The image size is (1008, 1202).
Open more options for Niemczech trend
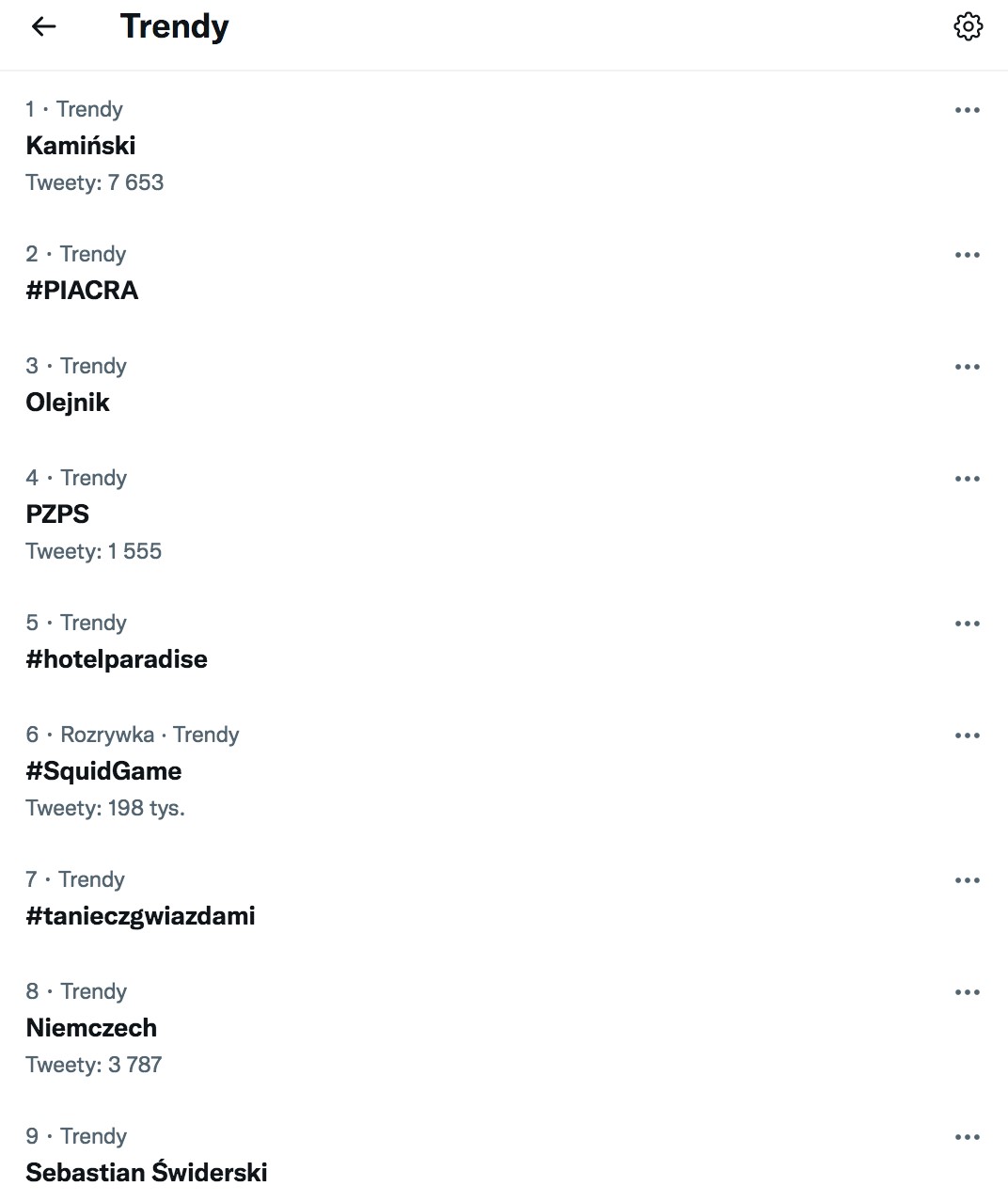tap(967, 992)
